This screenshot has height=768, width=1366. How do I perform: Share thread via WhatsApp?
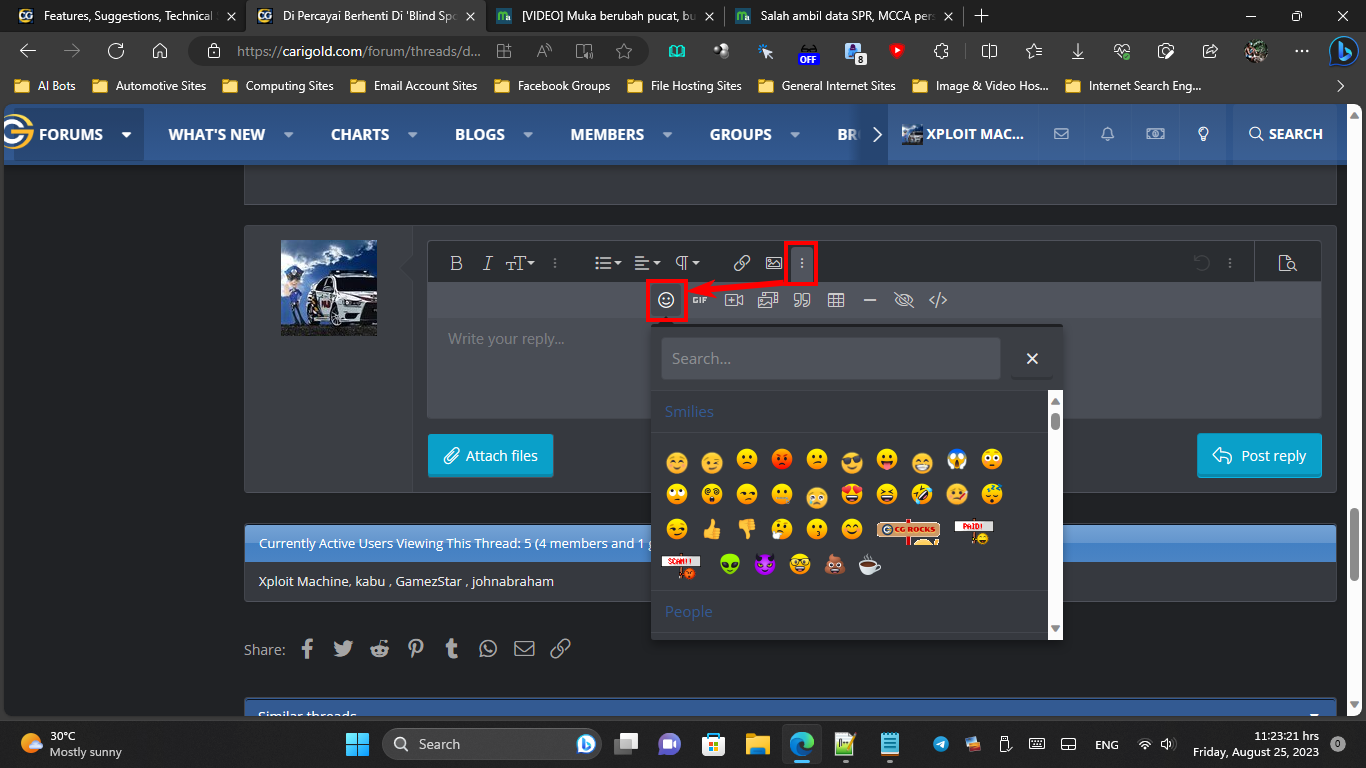pos(488,648)
